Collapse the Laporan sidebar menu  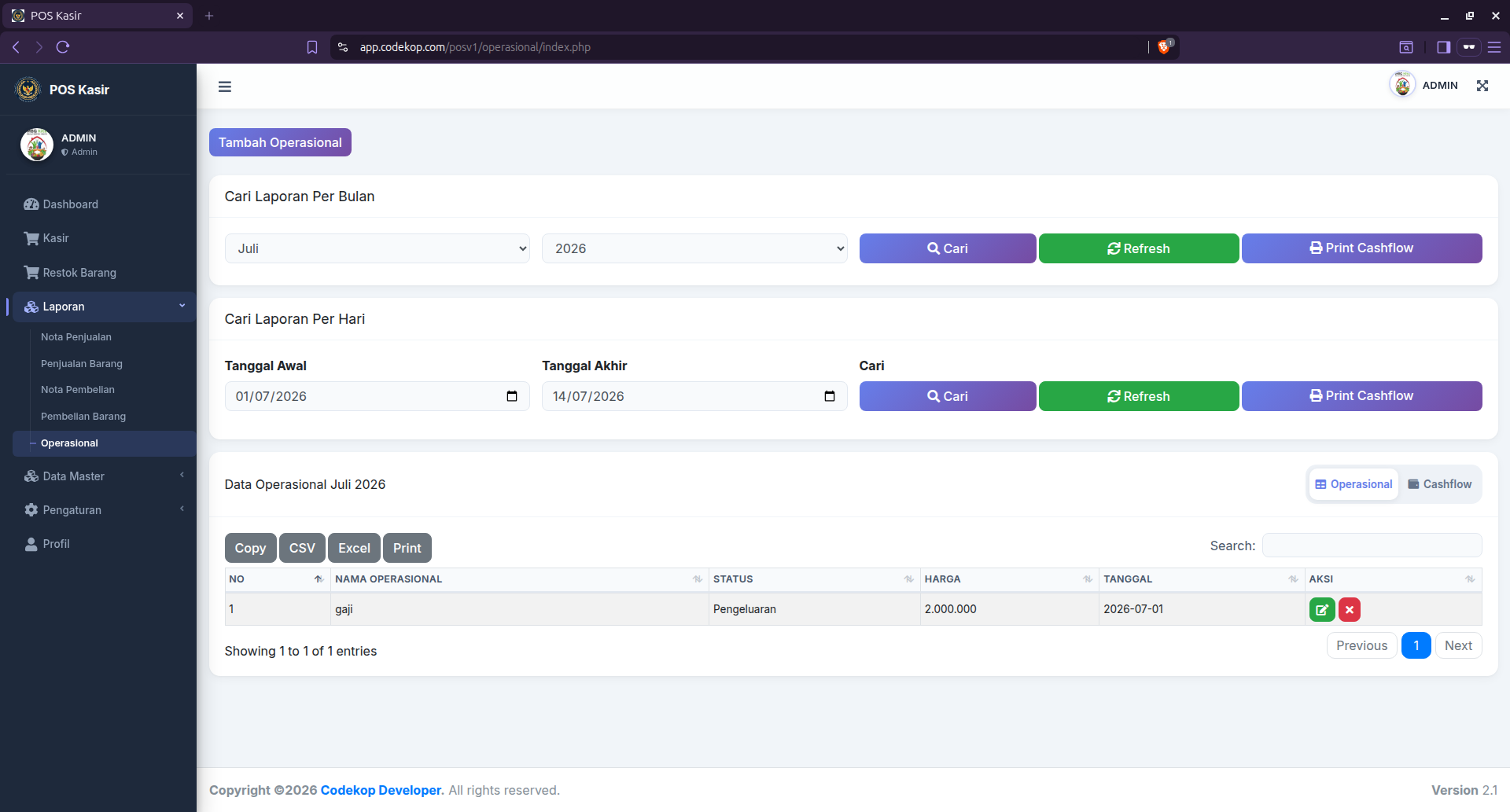tap(104, 307)
